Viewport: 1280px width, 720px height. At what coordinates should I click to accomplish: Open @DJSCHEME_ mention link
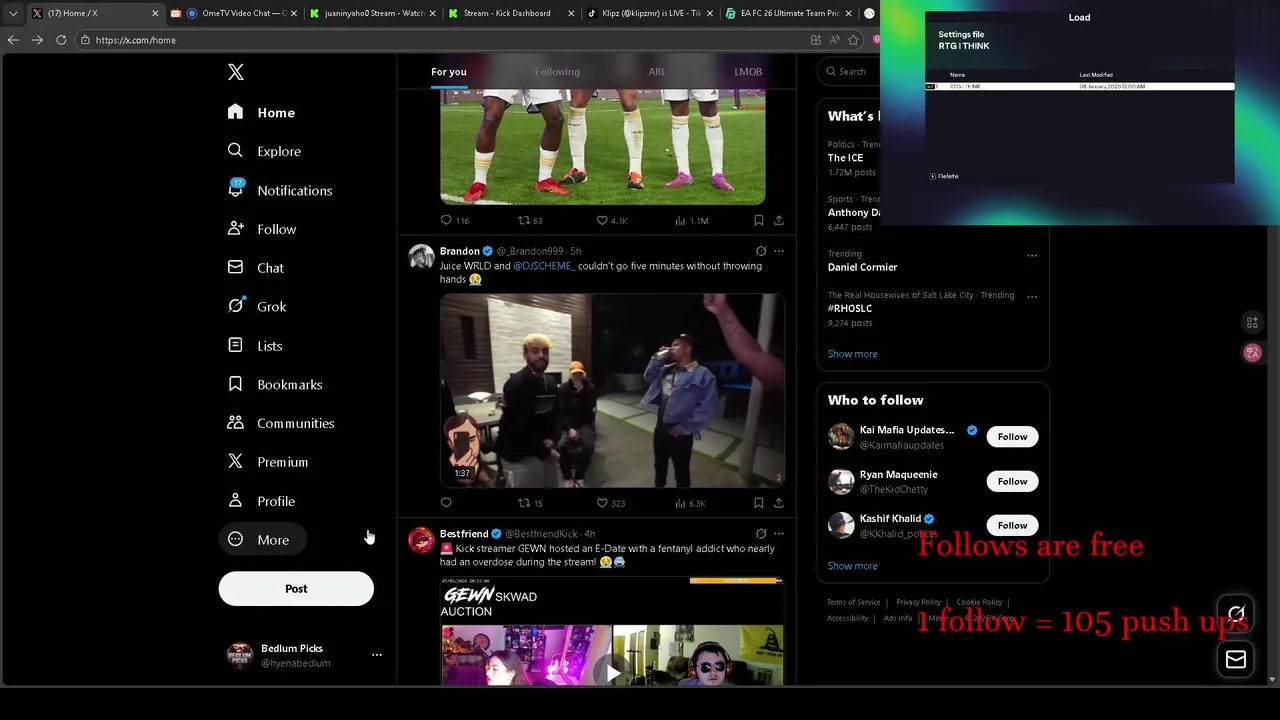[544, 266]
